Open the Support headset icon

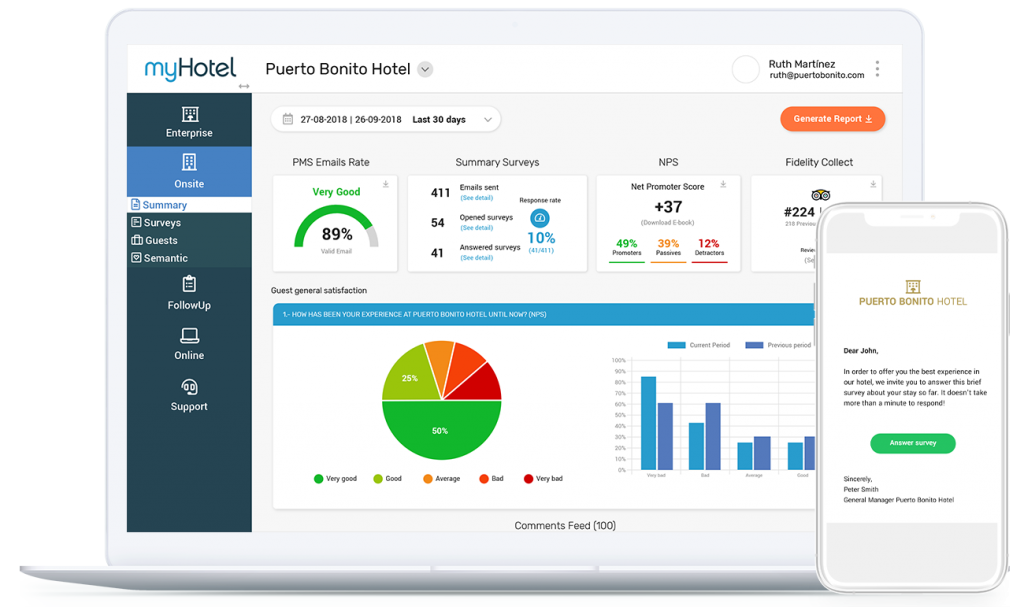pyautogui.click(x=189, y=387)
